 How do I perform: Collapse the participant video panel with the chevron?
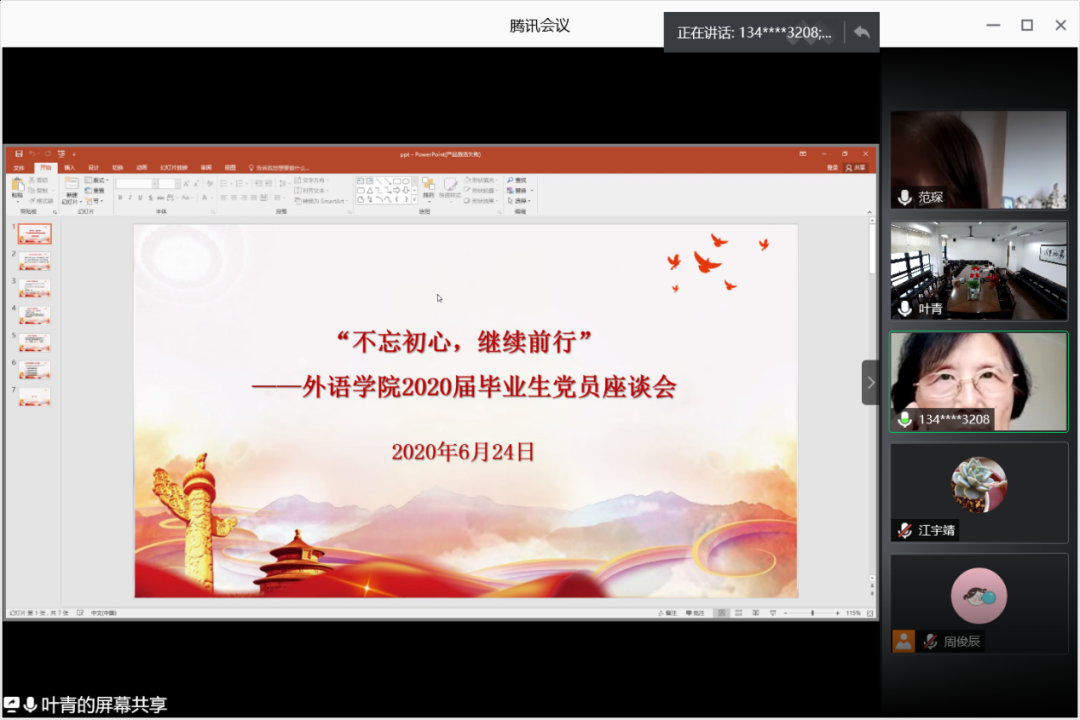870,382
